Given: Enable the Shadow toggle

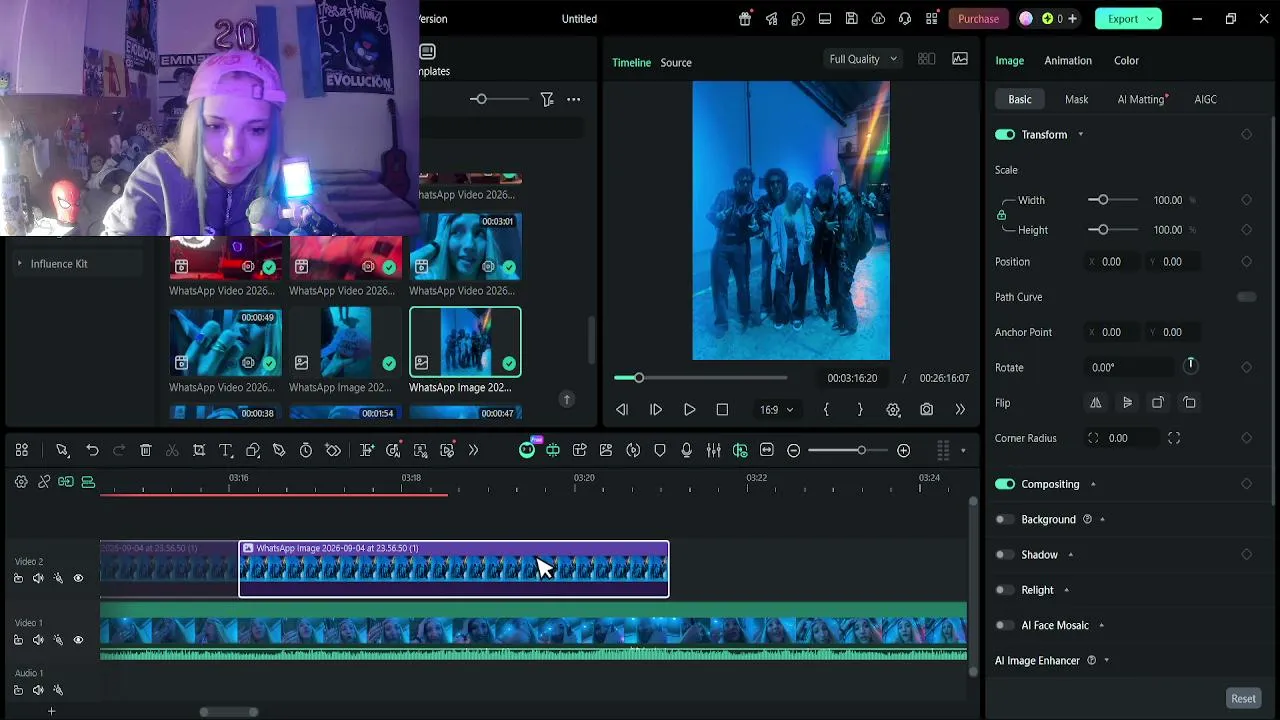Looking at the screenshot, I should (1004, 555).
